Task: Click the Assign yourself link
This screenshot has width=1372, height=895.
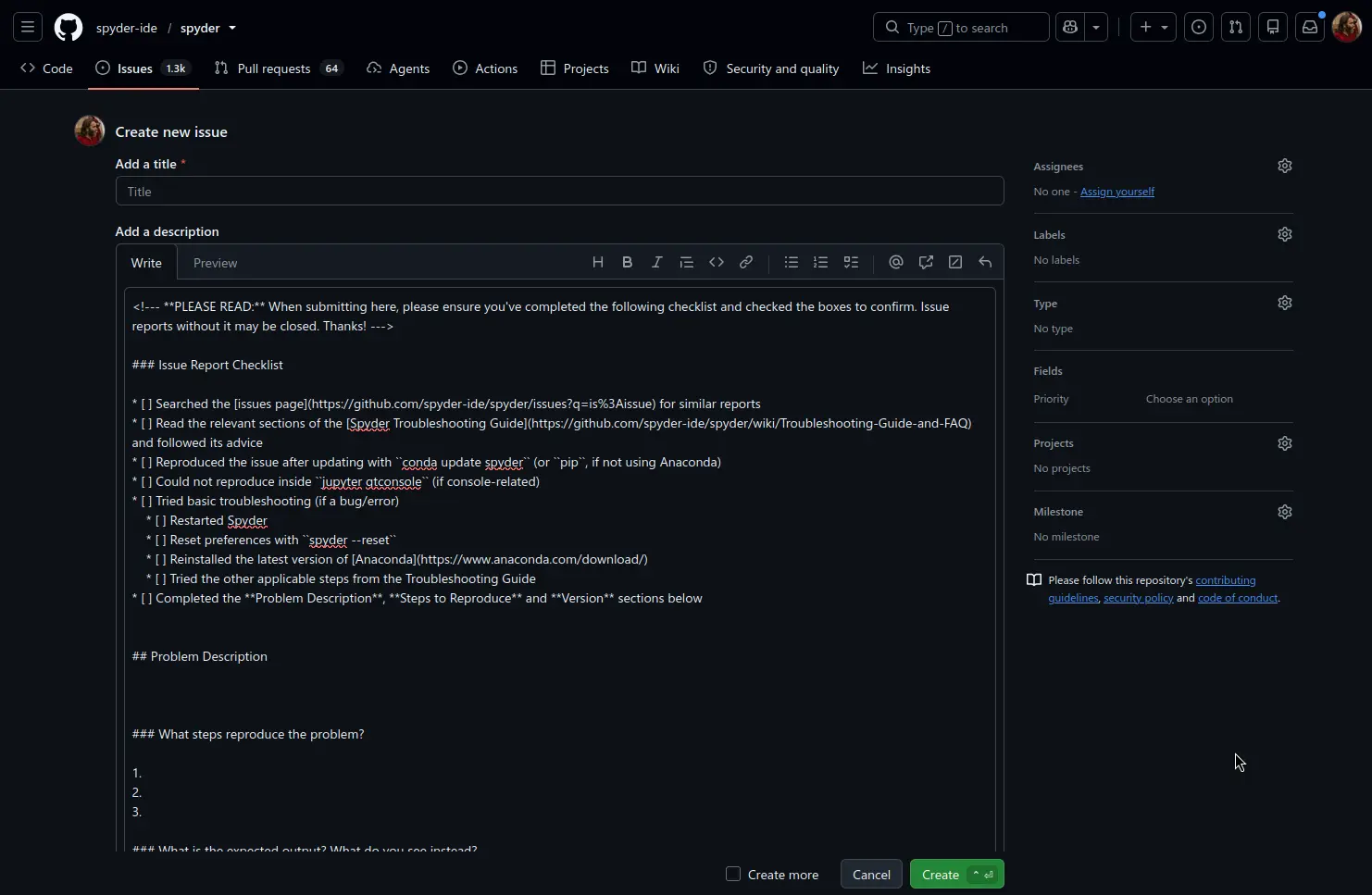Action: tap(1117, 192)
